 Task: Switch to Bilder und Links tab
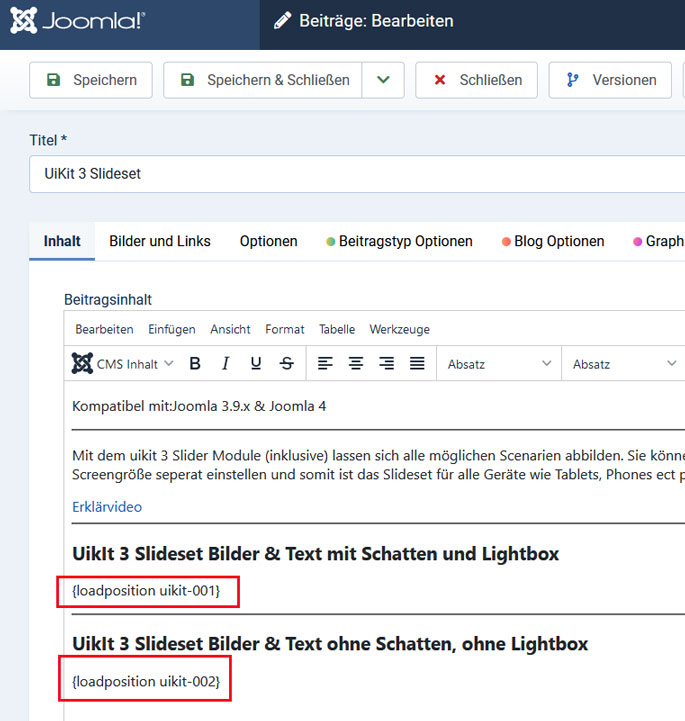160,241
